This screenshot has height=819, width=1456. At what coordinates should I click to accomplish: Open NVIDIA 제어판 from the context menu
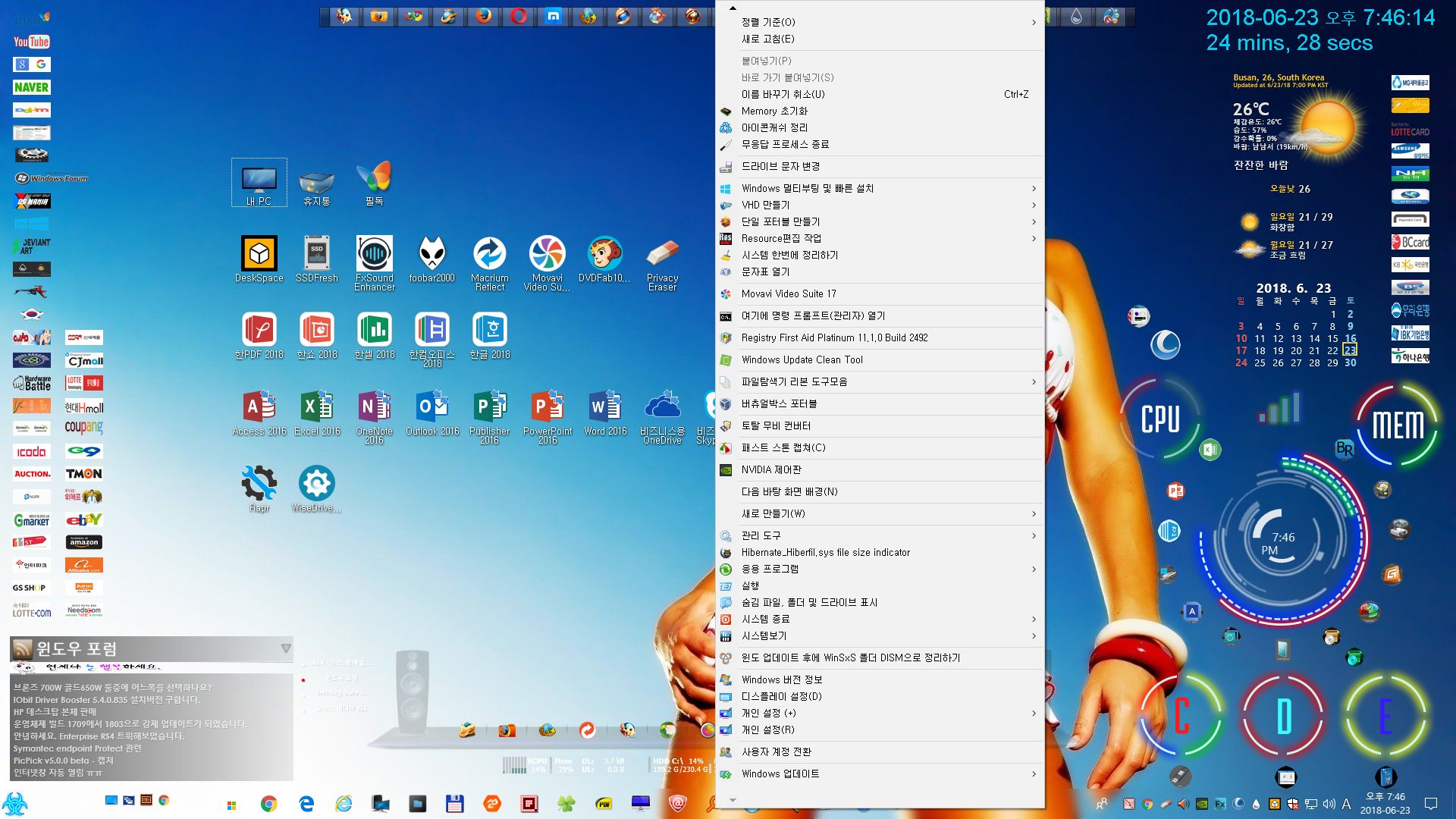pyautogui.click(x=880, y=469)
